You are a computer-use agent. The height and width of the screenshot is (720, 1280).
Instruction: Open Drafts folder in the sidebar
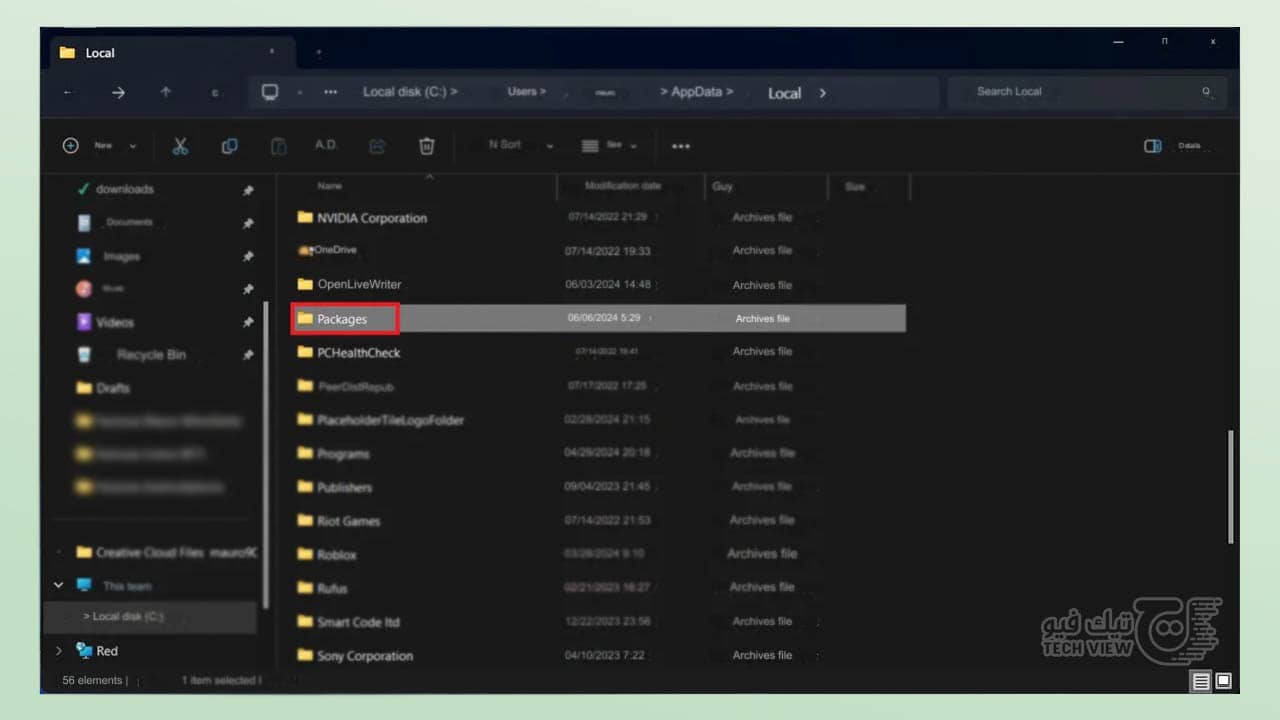pyautogui.click(x=113, y=388)
